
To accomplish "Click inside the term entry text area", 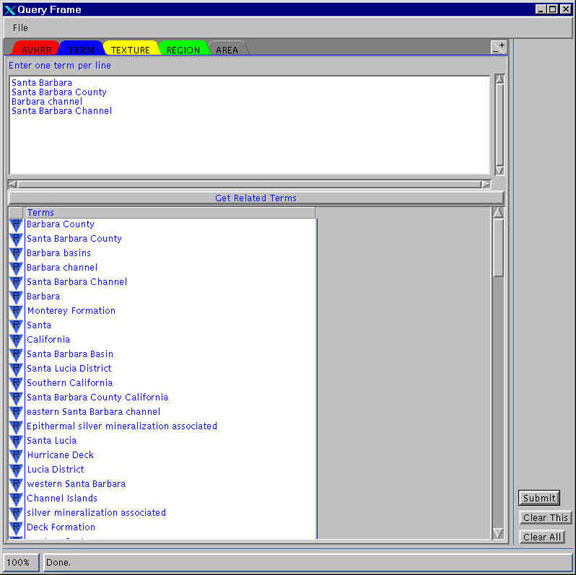I will coord(249,125).
